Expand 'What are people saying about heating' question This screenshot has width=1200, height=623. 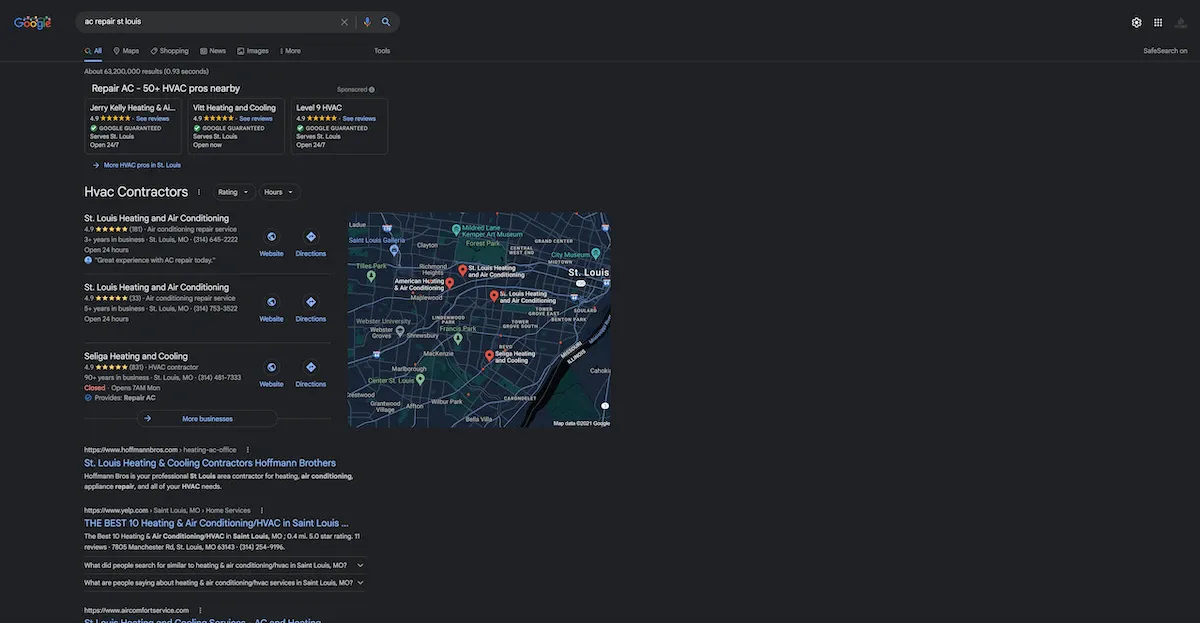(224, 582)
